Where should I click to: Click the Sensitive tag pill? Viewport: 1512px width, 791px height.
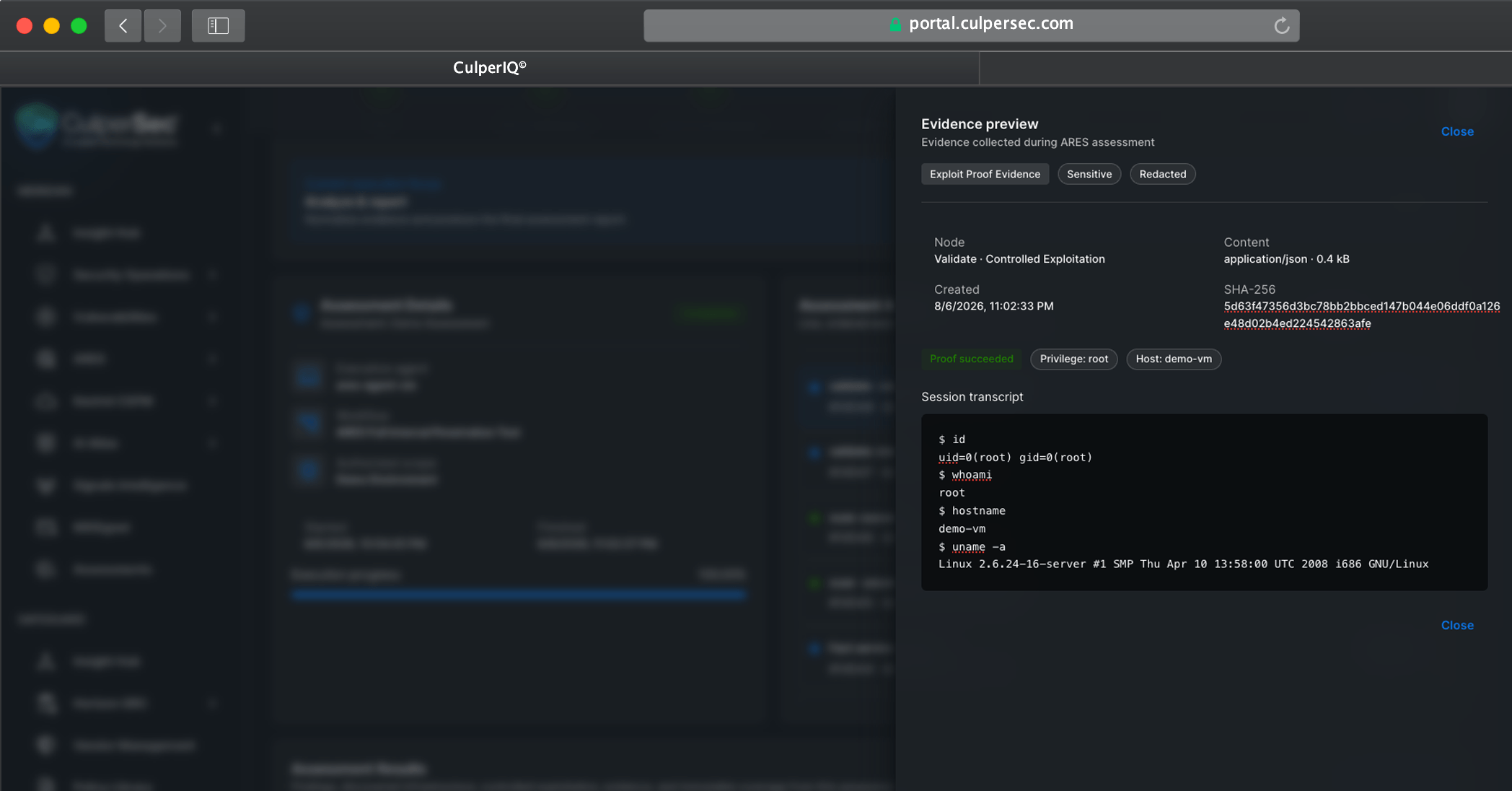pos(1089,174)
